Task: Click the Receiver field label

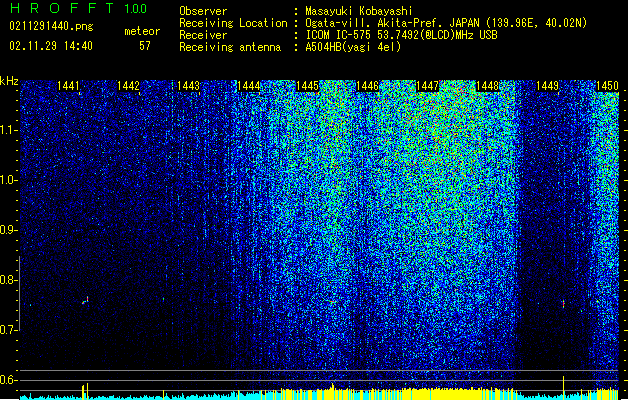Action: coord(203,35)
